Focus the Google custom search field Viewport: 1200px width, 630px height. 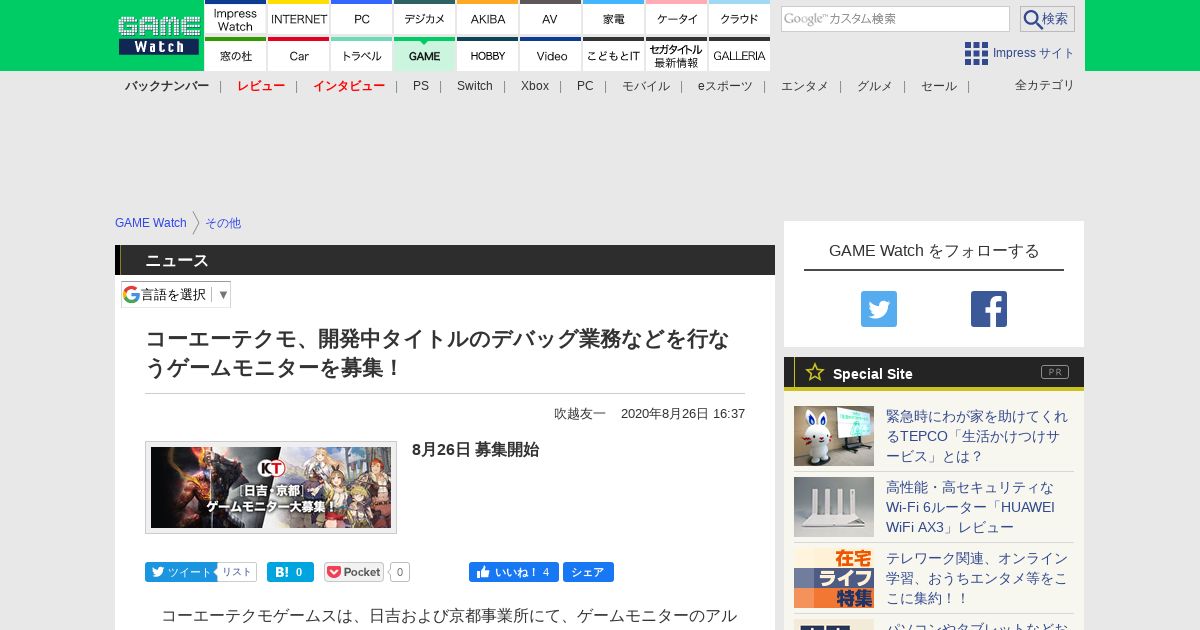point(895,19)
